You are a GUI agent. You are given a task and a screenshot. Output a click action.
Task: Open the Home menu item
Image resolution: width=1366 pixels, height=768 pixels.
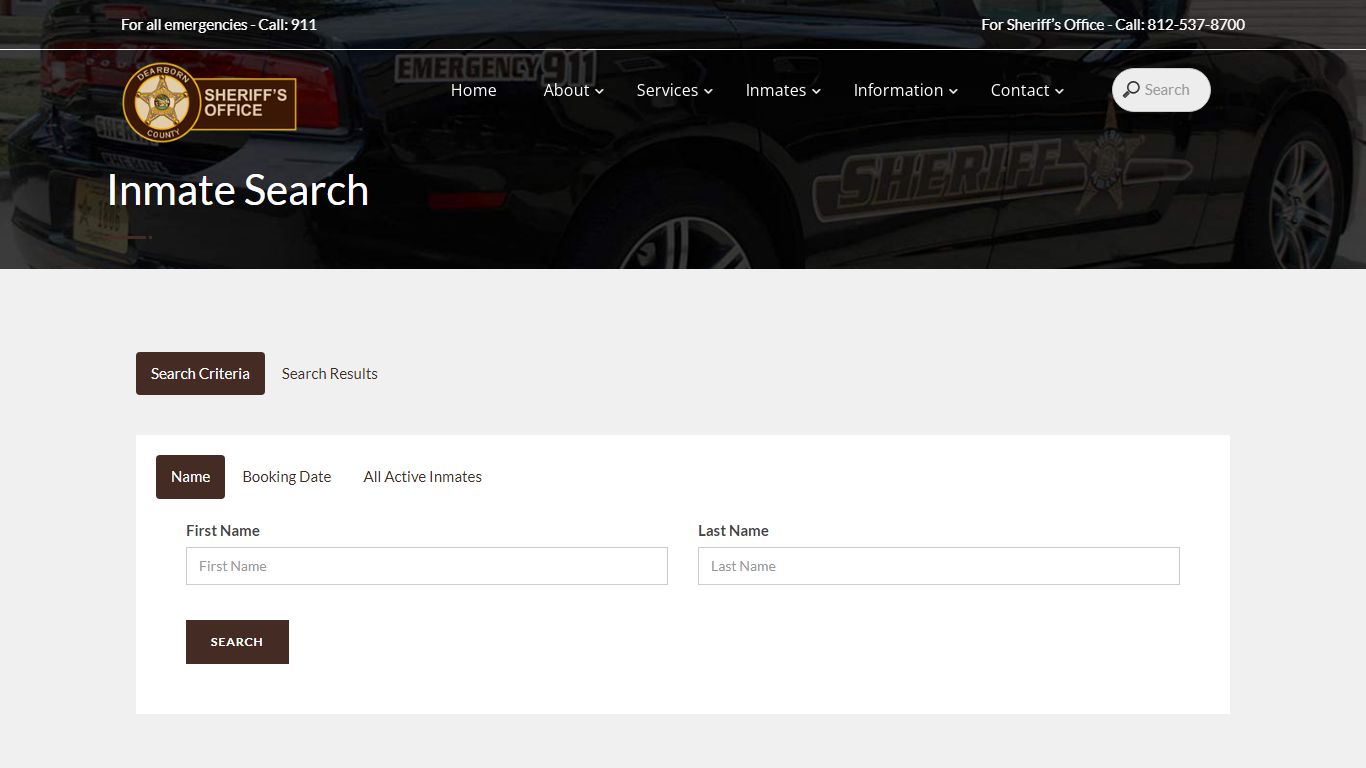point(473,90)
